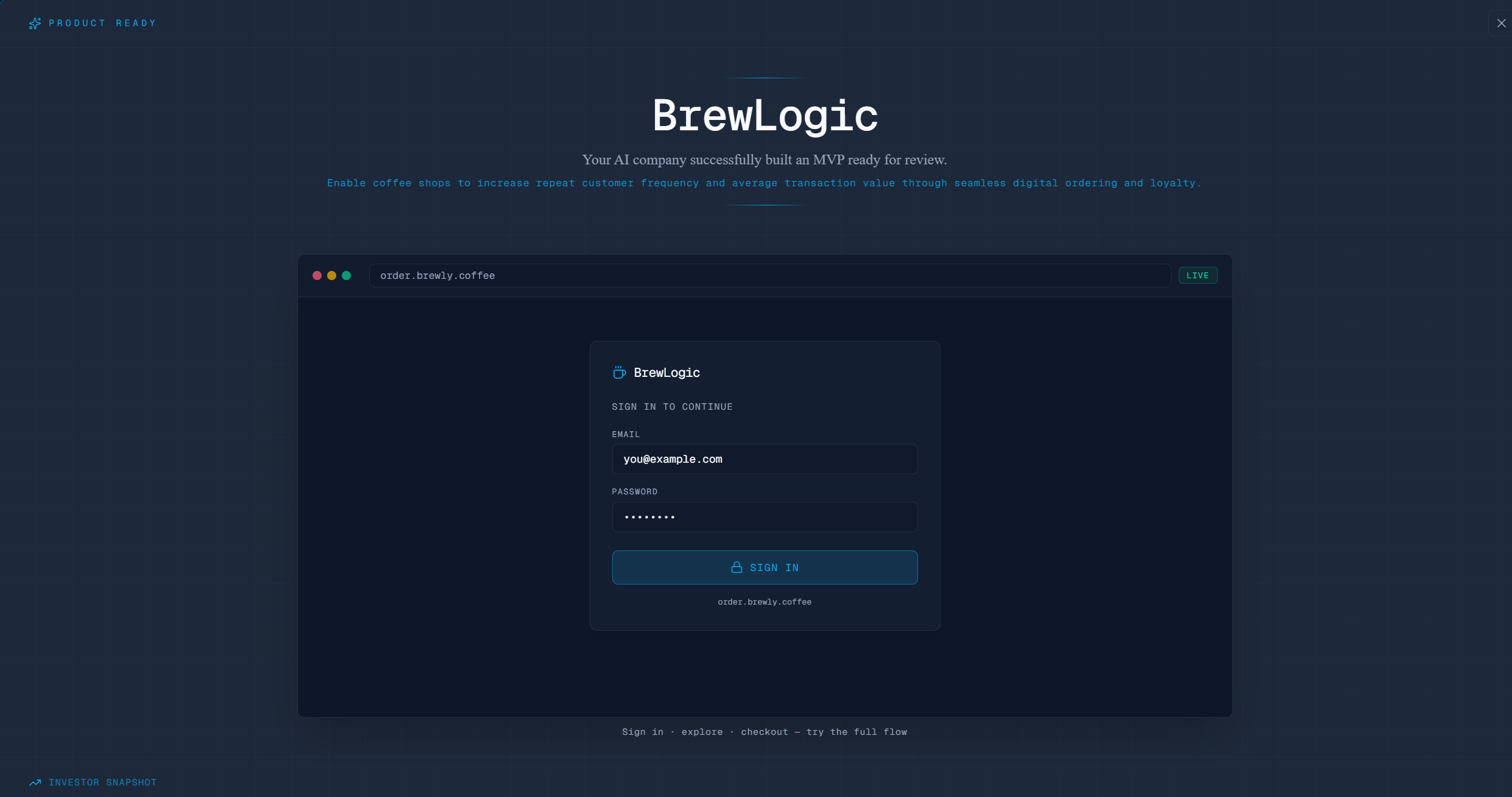Click the Sign In button

(765, 567)
